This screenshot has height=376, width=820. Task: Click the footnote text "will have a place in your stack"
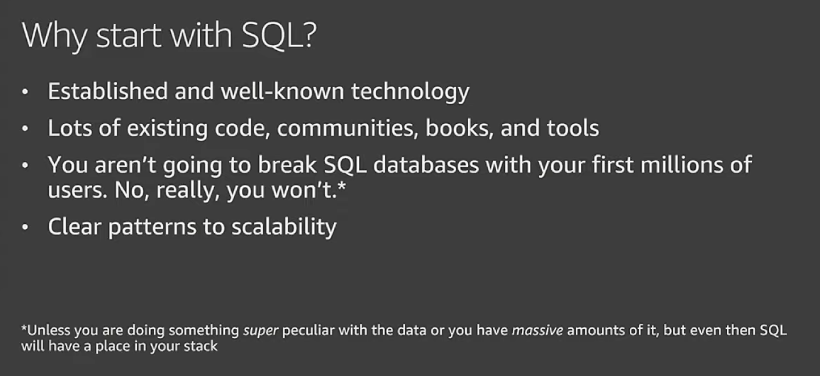pos(119,346)
